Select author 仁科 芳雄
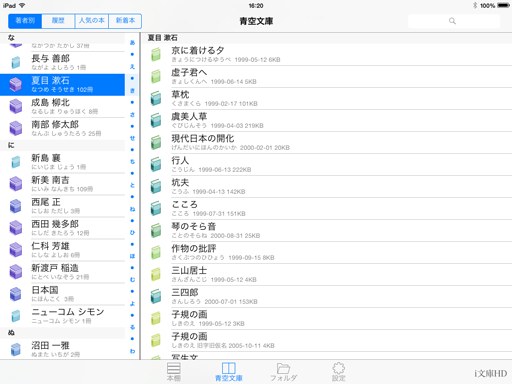This screenshot has height=384, width=512. point(62,250)
